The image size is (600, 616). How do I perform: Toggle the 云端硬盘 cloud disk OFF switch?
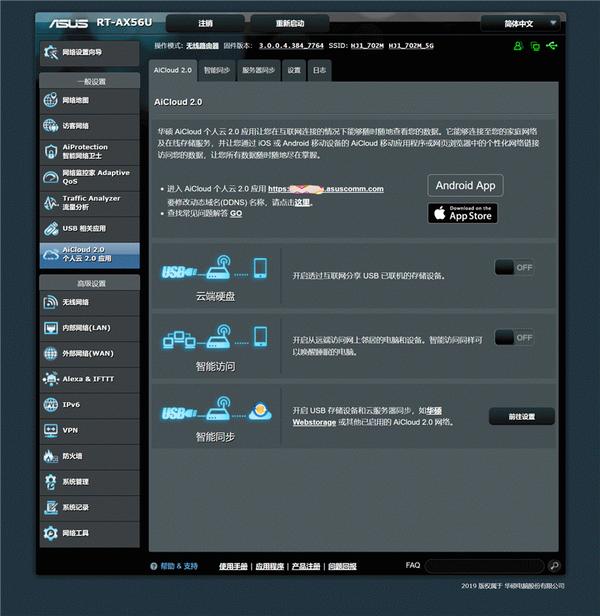tap(514, 268)
